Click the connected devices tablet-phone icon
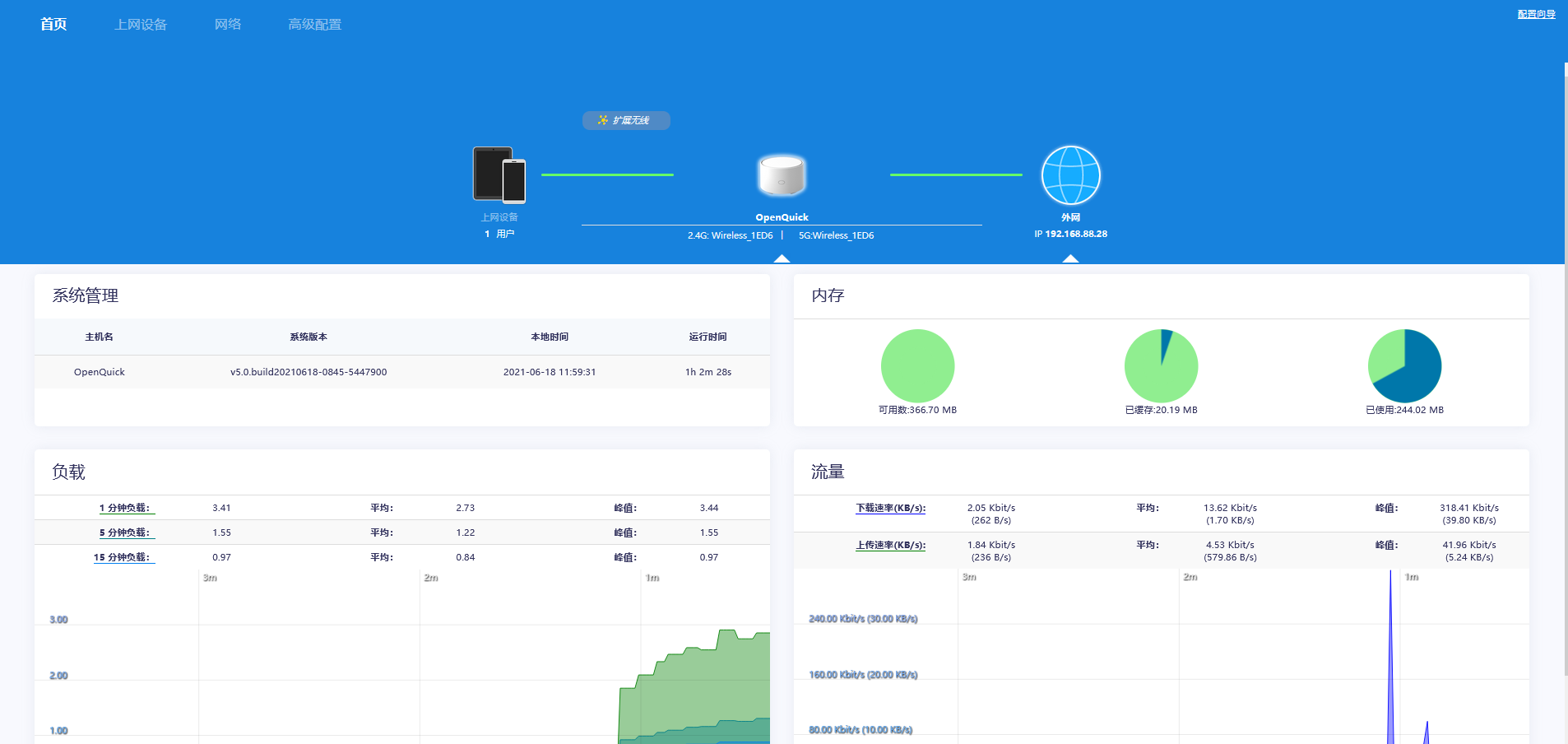The height and width of the screenshot is (744, 1568). click(x=499, y=175)
